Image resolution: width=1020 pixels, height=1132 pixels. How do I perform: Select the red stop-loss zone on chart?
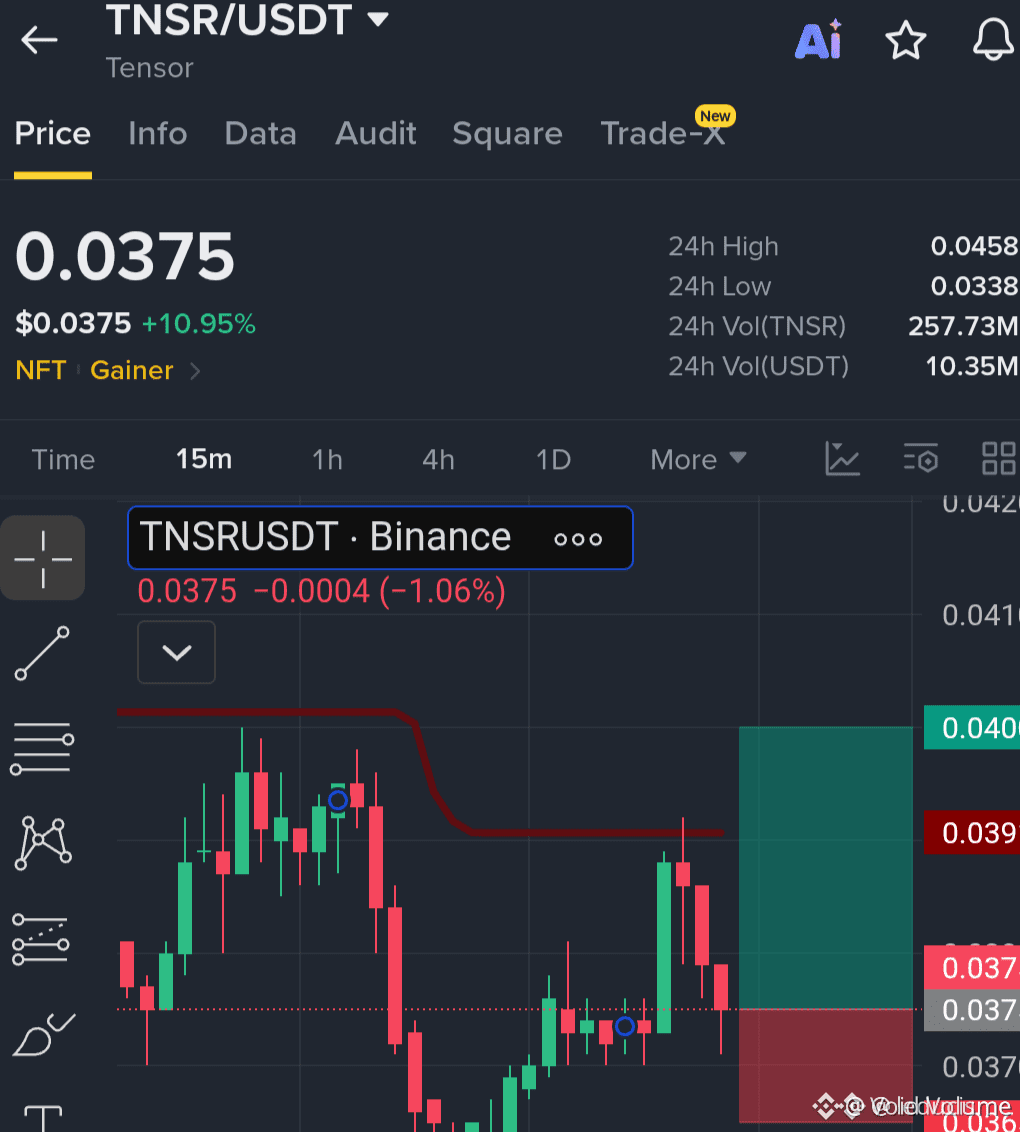[x=825, y=1066]
